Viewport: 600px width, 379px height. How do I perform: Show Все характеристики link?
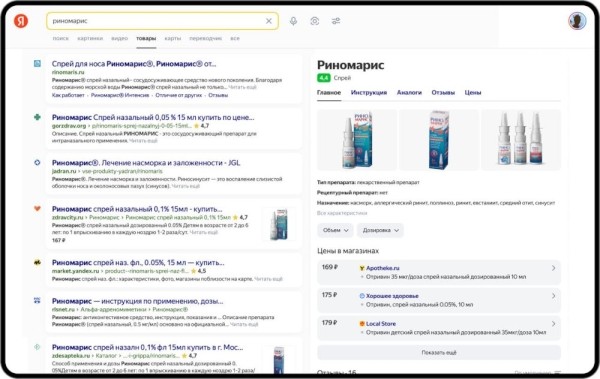342,213
